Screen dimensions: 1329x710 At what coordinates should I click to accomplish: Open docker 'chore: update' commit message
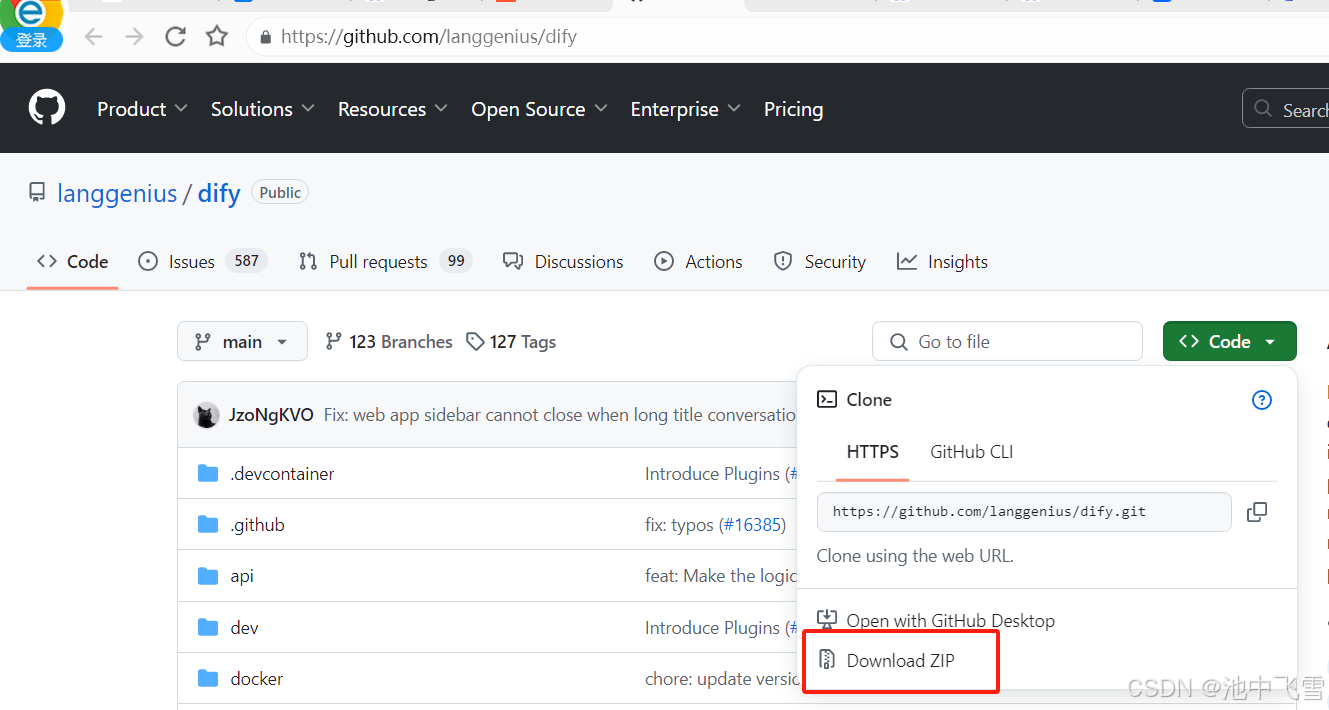721,679
